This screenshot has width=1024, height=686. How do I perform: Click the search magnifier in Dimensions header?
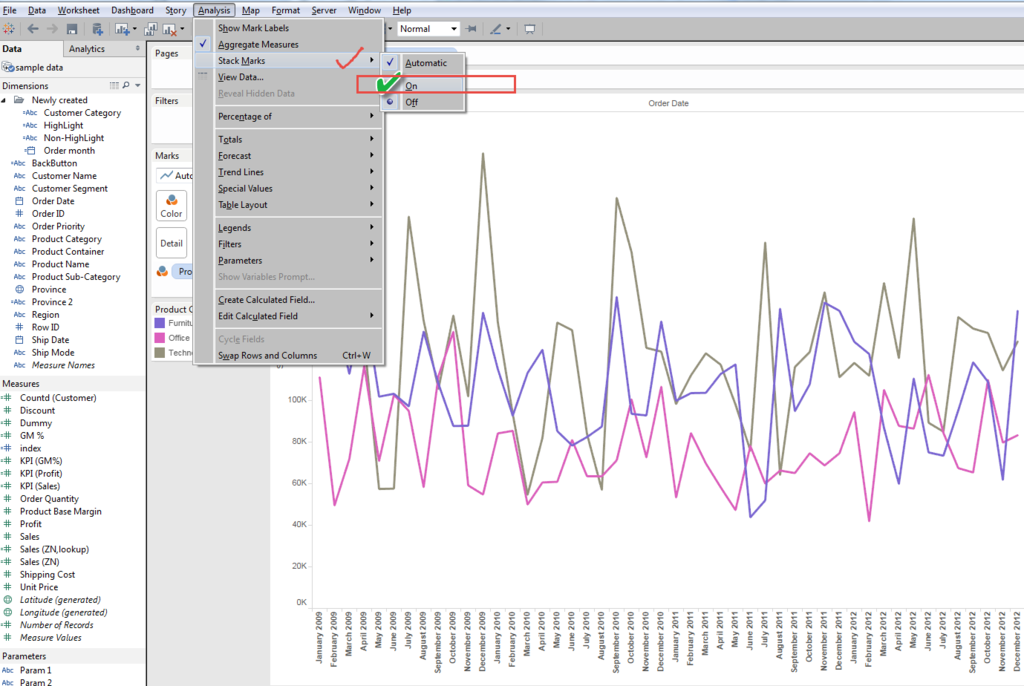126,86
